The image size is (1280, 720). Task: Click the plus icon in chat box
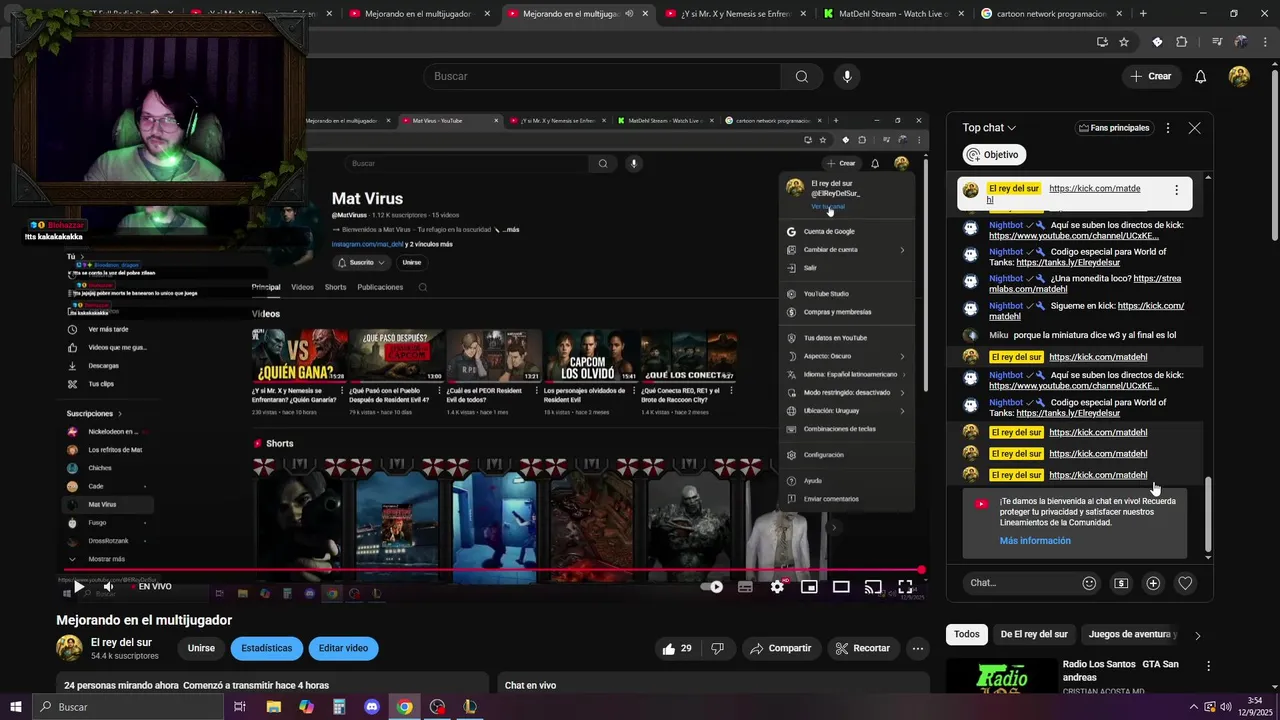point(1153,583)
